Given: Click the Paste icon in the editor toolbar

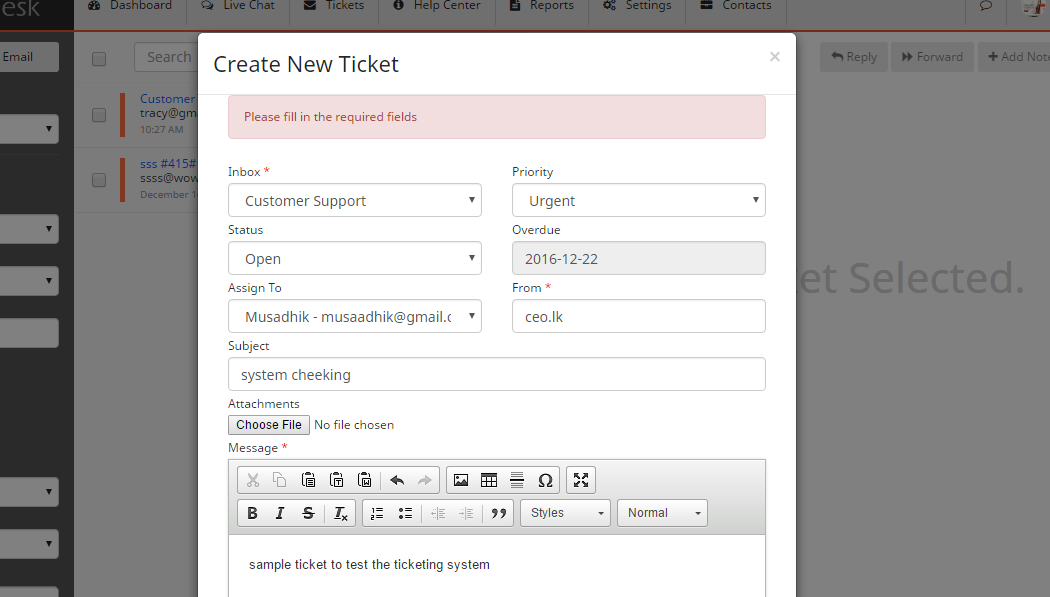Looking at the screenshot, I should coord(308,480).
